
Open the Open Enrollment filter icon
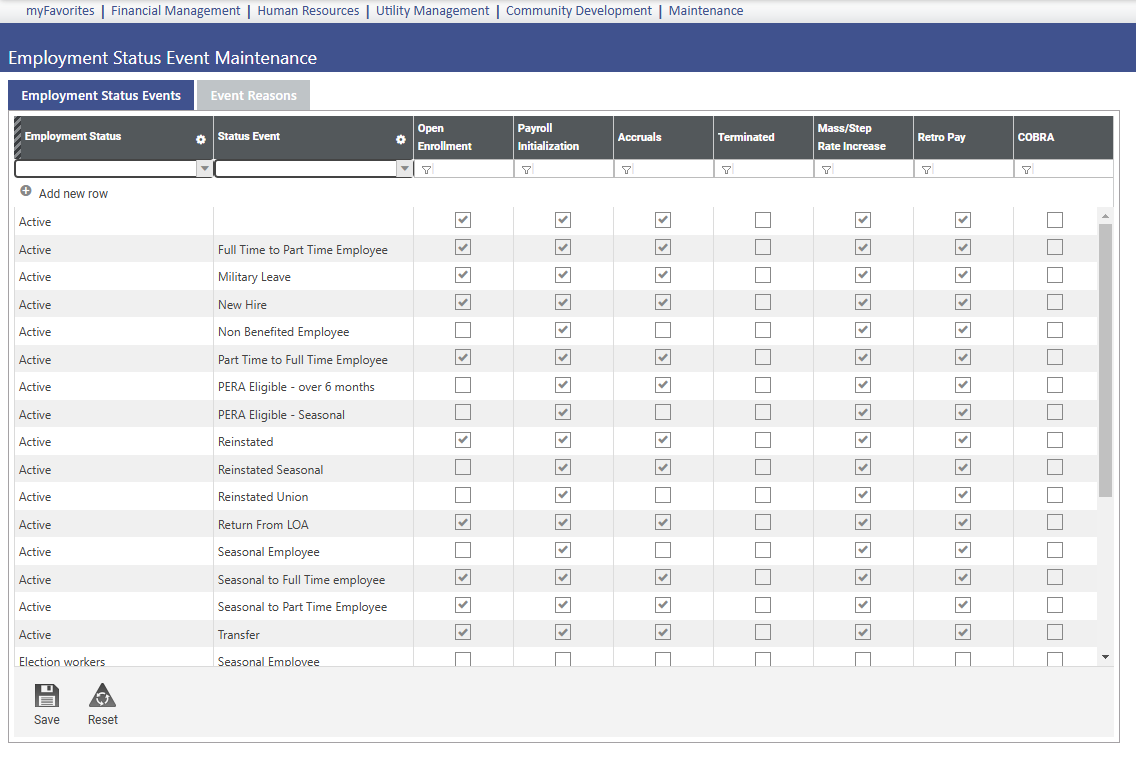[427, 170]
